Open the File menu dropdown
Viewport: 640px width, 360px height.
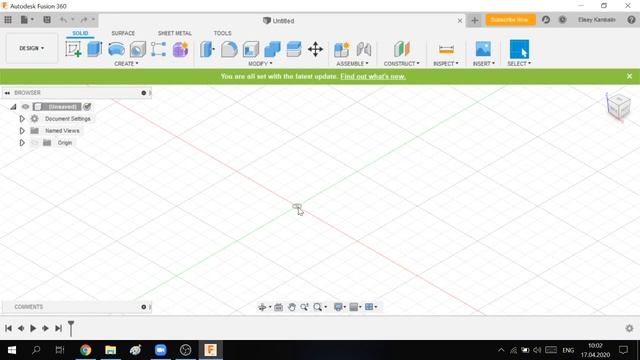pos(27,20)
